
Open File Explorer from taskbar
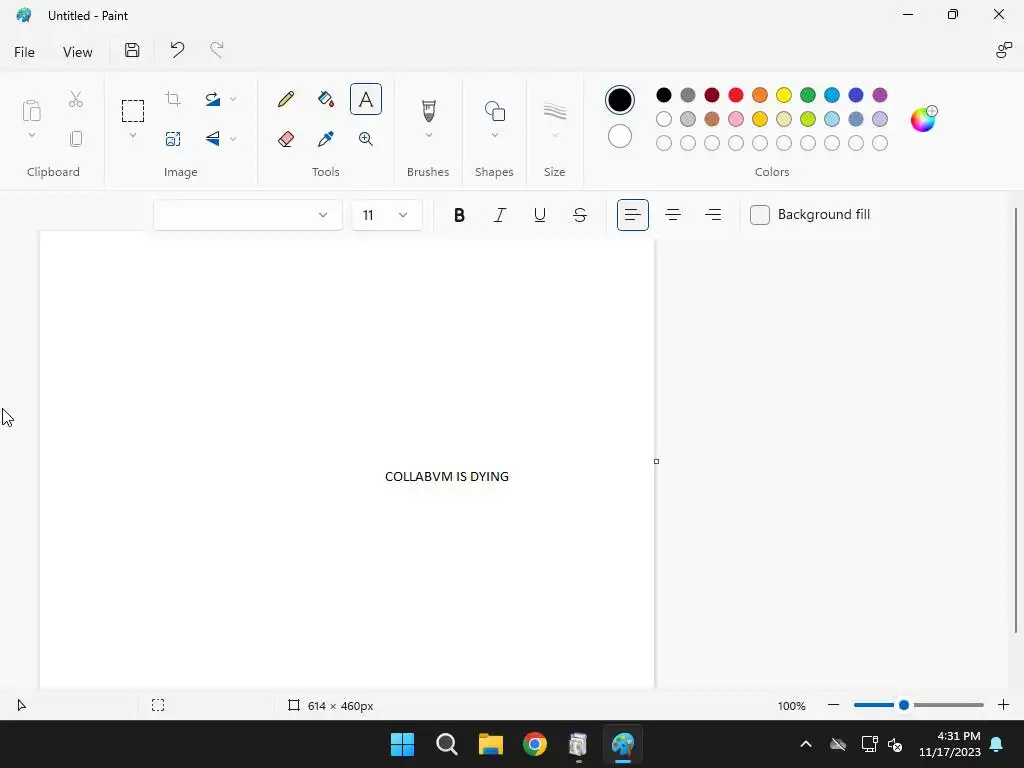coord(490,744)
